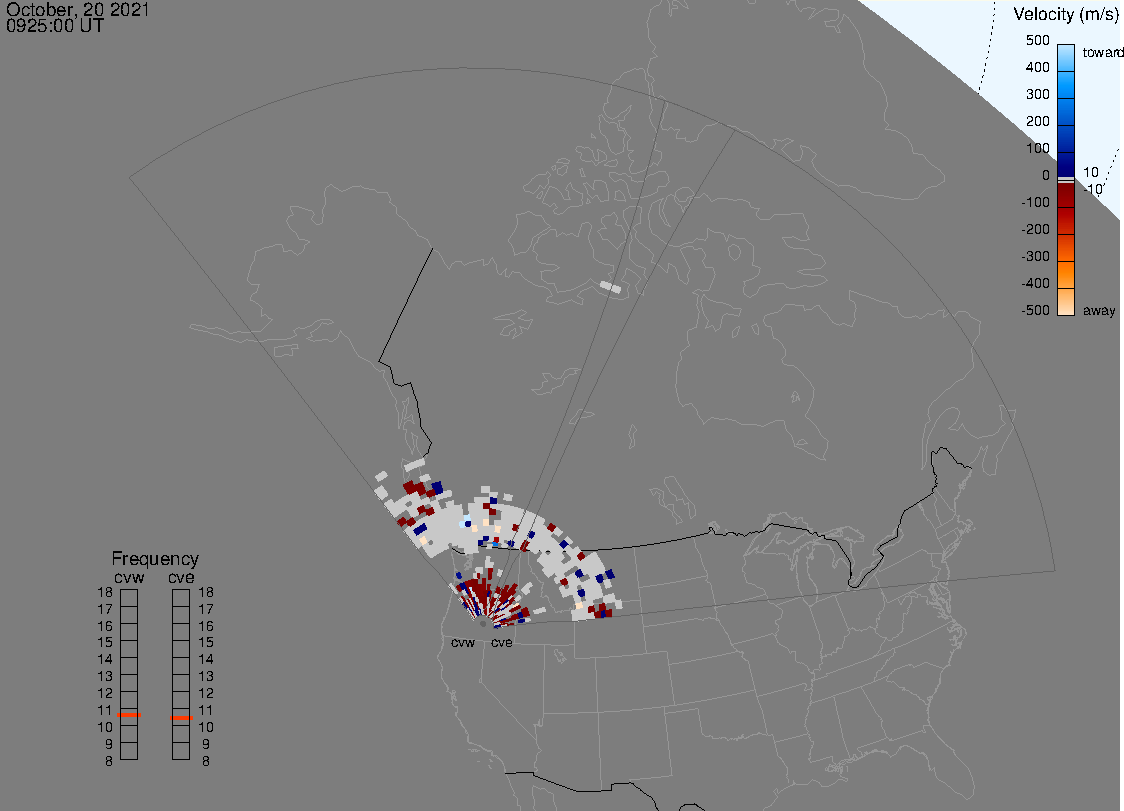
Task: Pick the orange -300 to -400 color bar segment
Action: pos(1066,275)
